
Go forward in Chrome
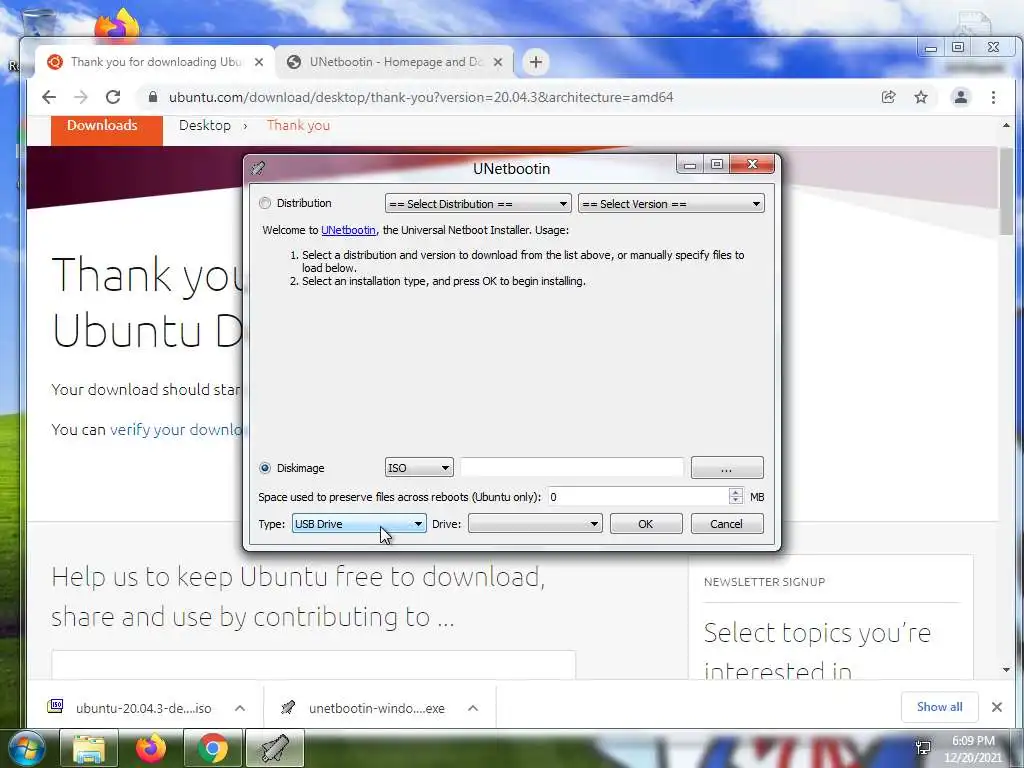81,97
